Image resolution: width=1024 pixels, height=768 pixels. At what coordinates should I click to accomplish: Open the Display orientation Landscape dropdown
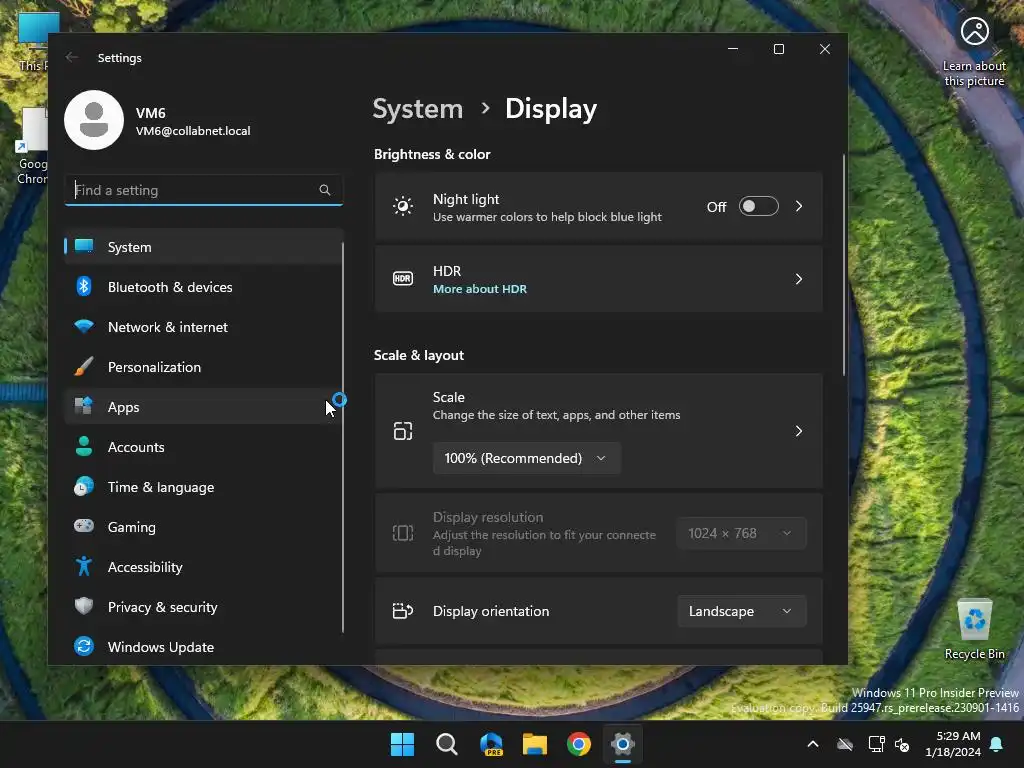tap(741, 611)
